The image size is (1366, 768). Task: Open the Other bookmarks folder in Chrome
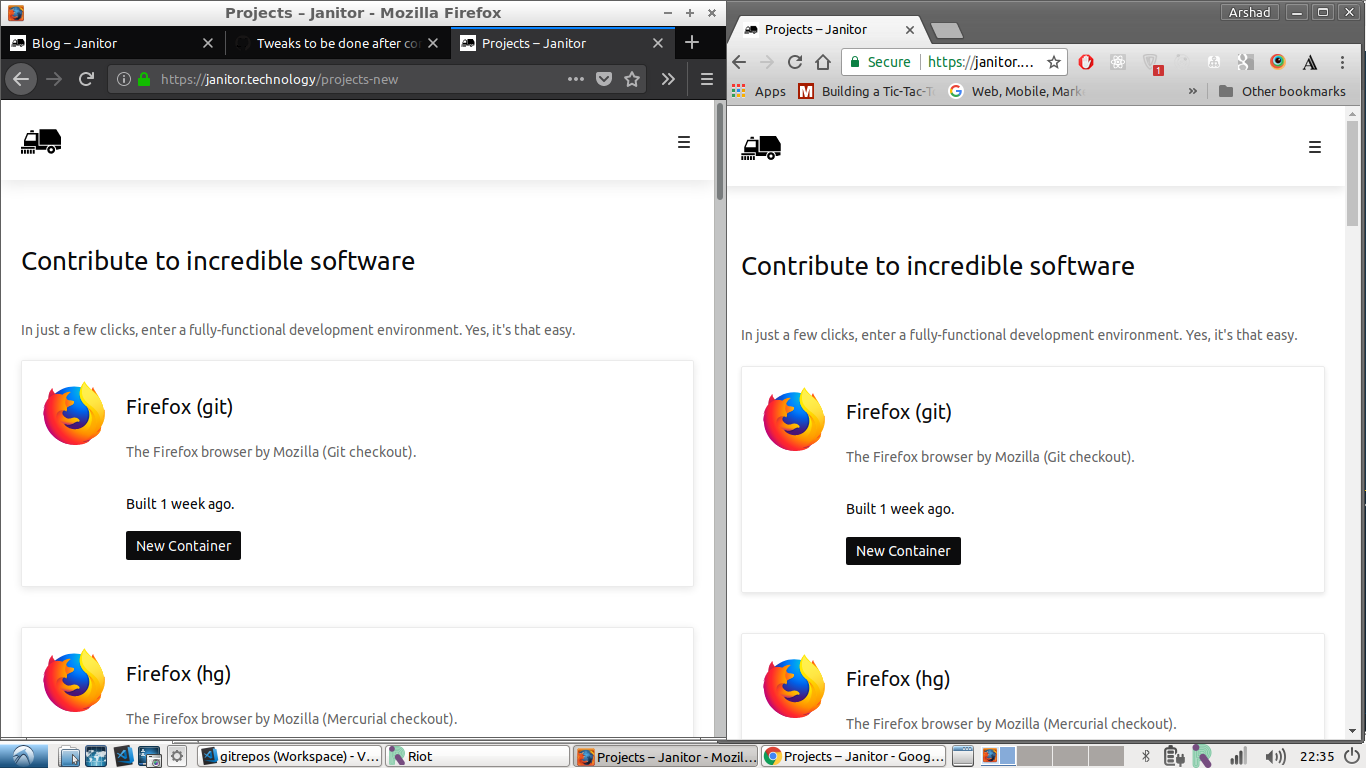[1282, 91]
